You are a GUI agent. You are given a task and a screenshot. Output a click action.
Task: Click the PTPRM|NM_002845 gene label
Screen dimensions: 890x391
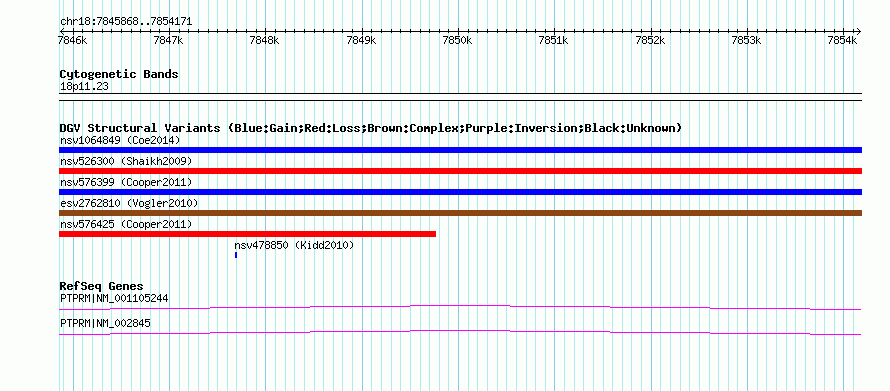(105, 323)
